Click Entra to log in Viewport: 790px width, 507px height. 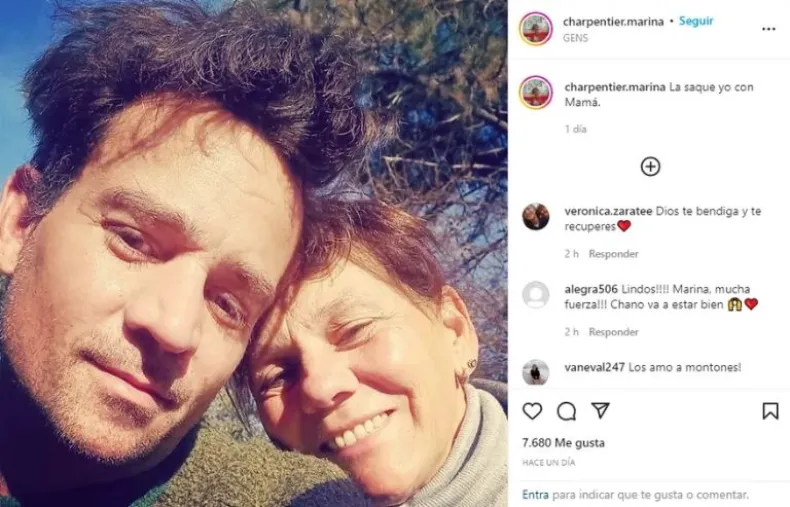[x=535, y=495]
